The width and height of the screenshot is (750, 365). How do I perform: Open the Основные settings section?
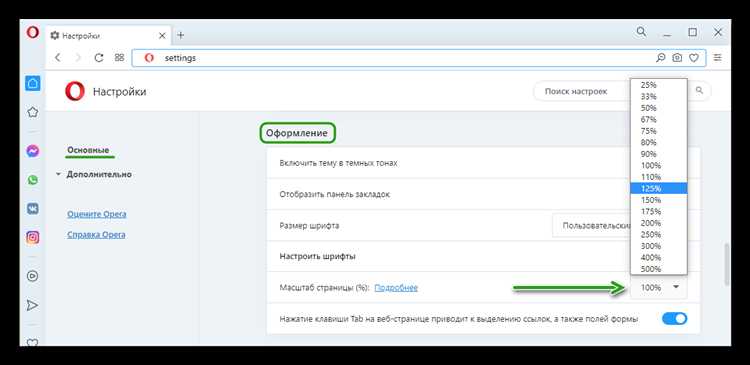click(88, 150)
